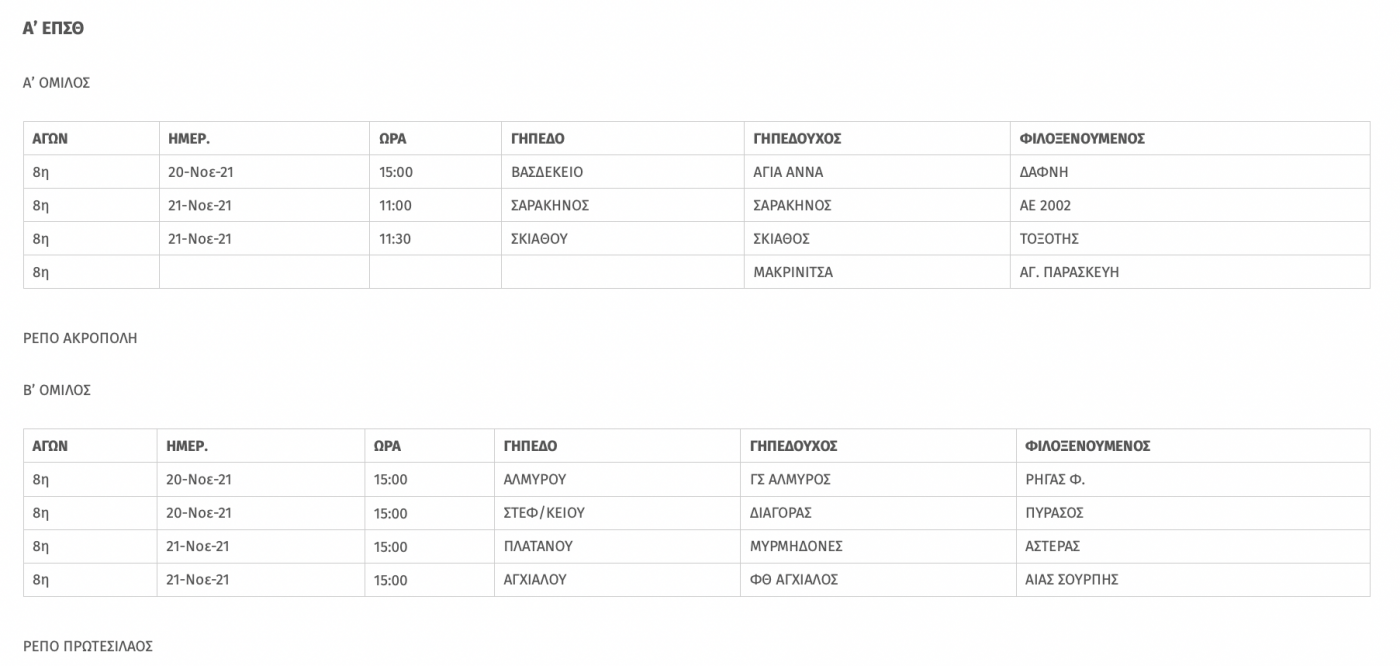Select the Α' ΟΜΙΛΟΣ group label

pyautogui.click(x=57, y=83)
